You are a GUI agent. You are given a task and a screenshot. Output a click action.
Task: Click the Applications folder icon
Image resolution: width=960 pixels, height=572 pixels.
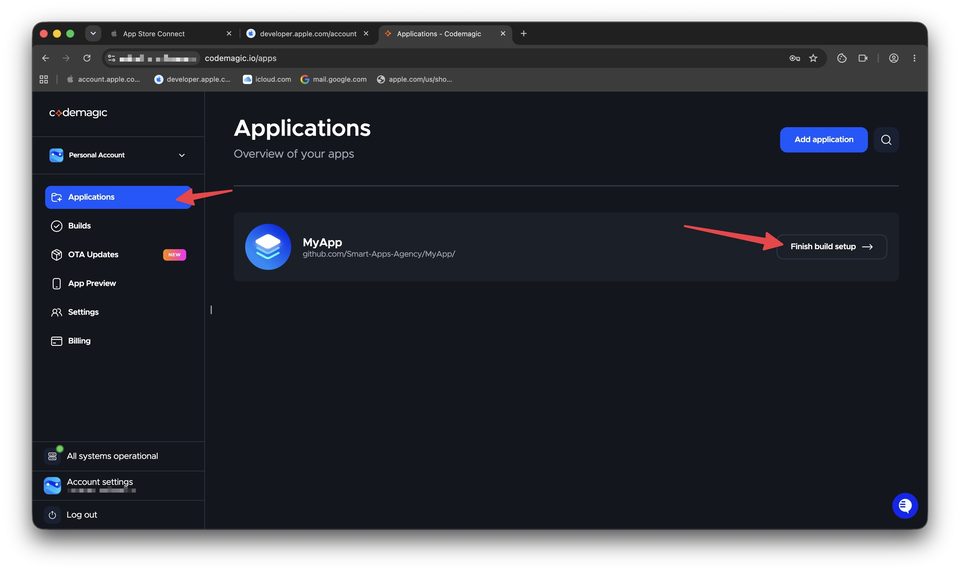[x=56, y=197]
